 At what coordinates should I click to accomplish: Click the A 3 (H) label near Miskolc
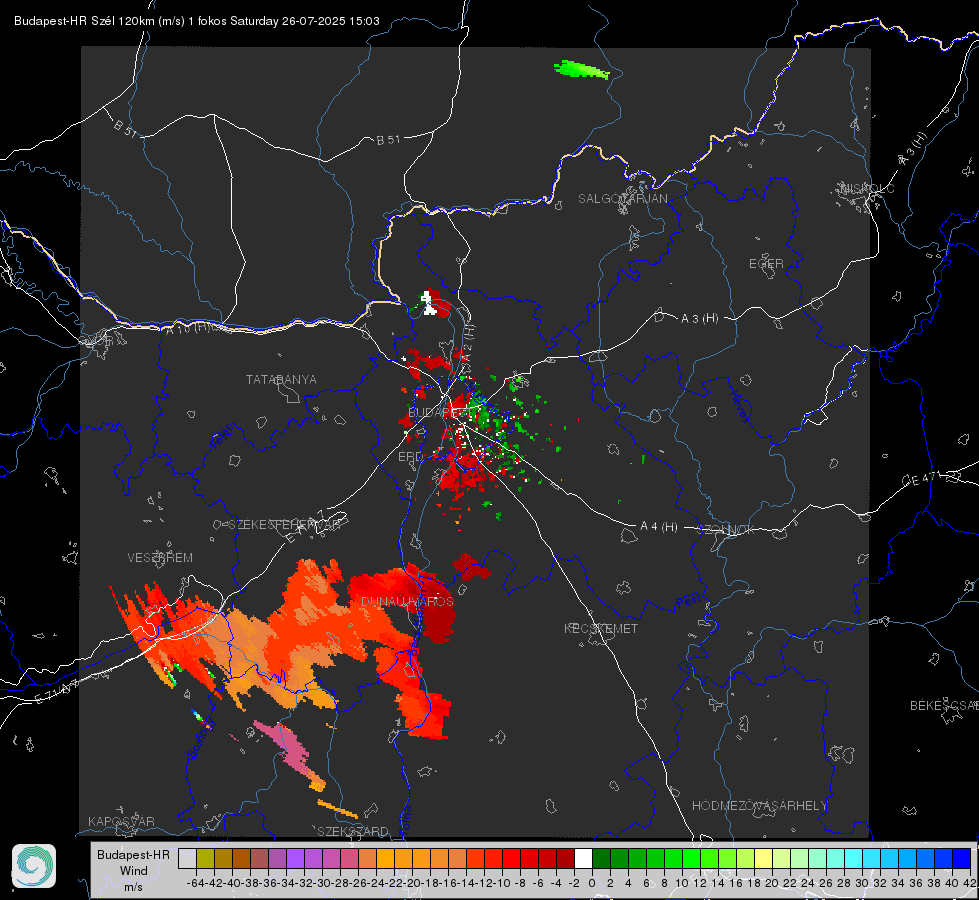pos(913,149)
